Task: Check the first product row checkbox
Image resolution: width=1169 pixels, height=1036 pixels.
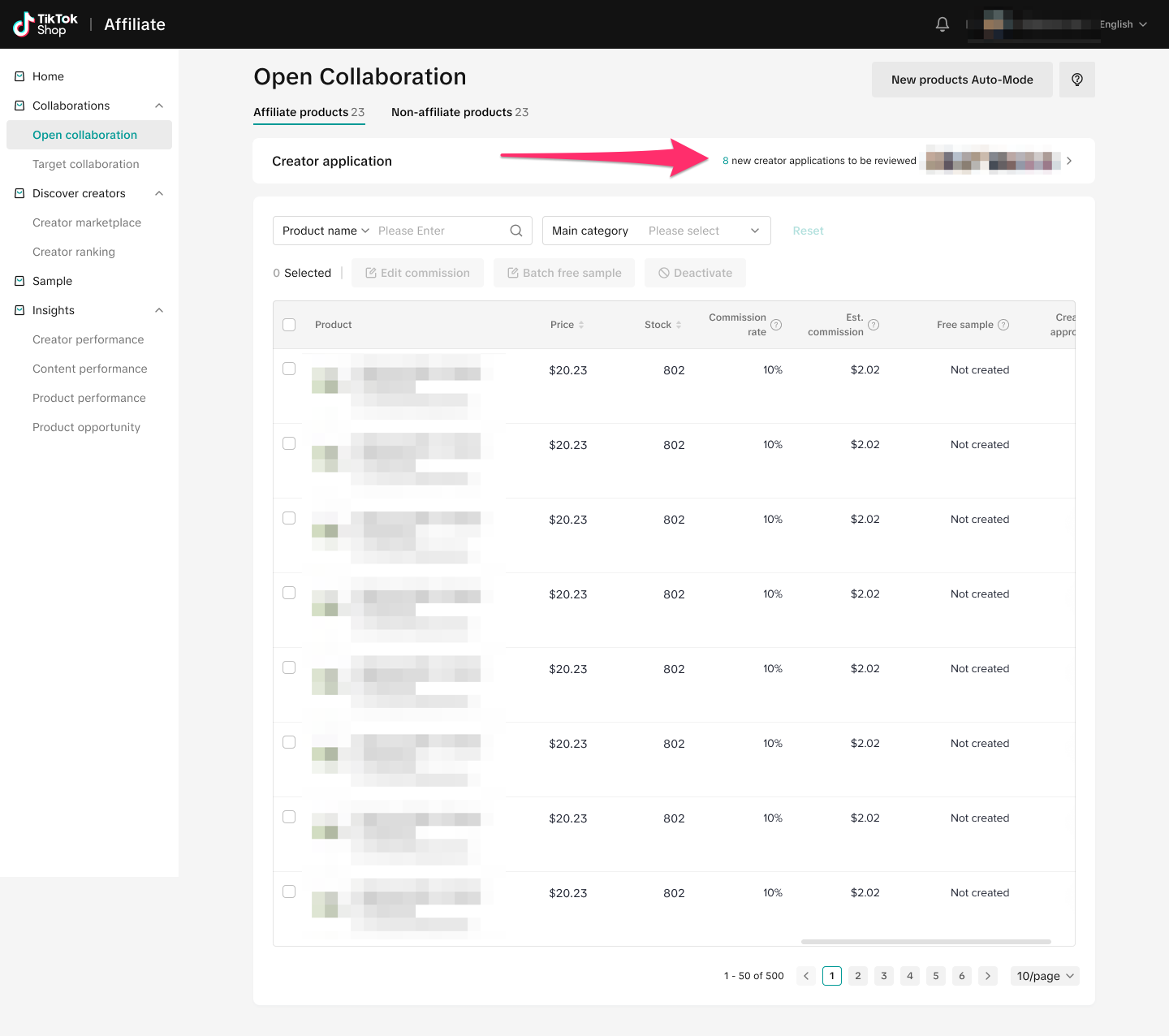Action: (x=289, y=369)
